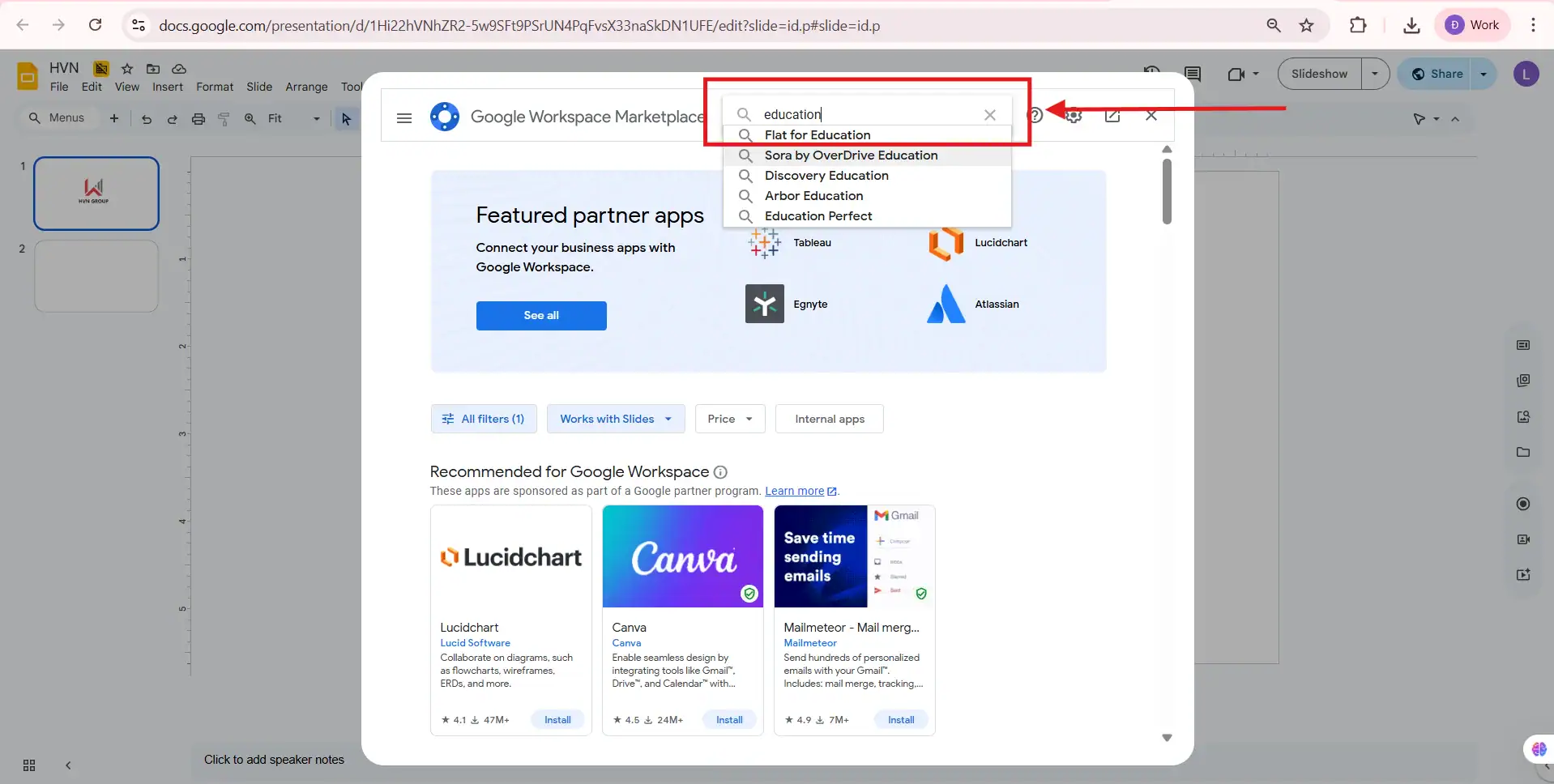The image size is (1554, 784).
Task: Enable the All filters option
Action: point(484,419)
